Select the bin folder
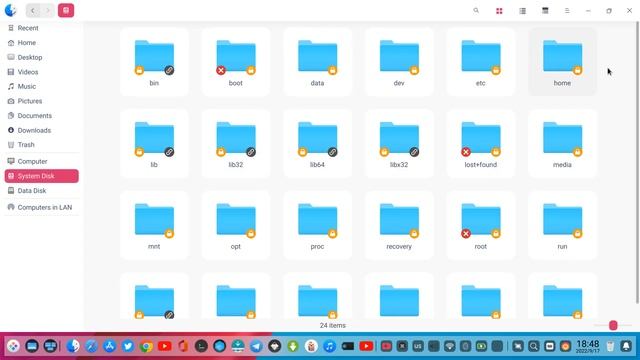Viewport: 640px width, 360px height. click(154, 62)
